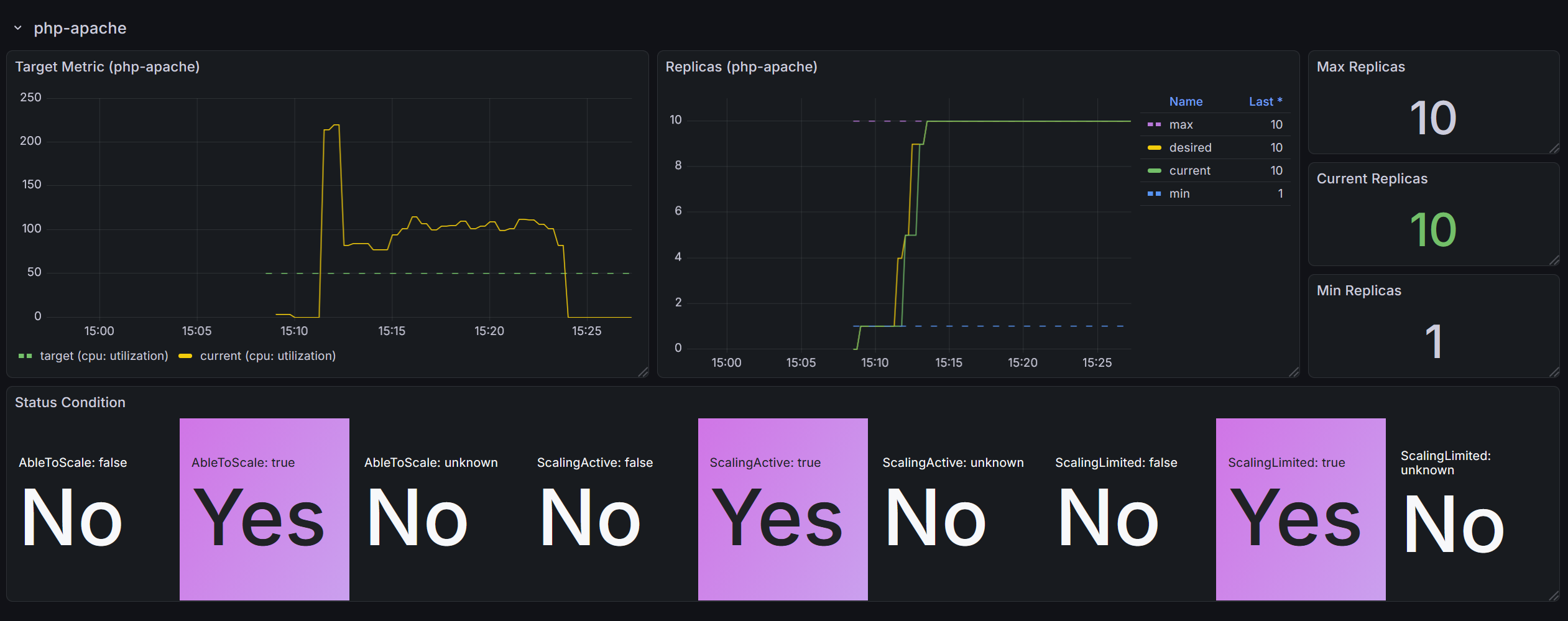The width and height of the screenshot is (1568, 621).
Task: Click the purple dashed max legend marker
Action: pyautogui.click(x=1156, y=124)
